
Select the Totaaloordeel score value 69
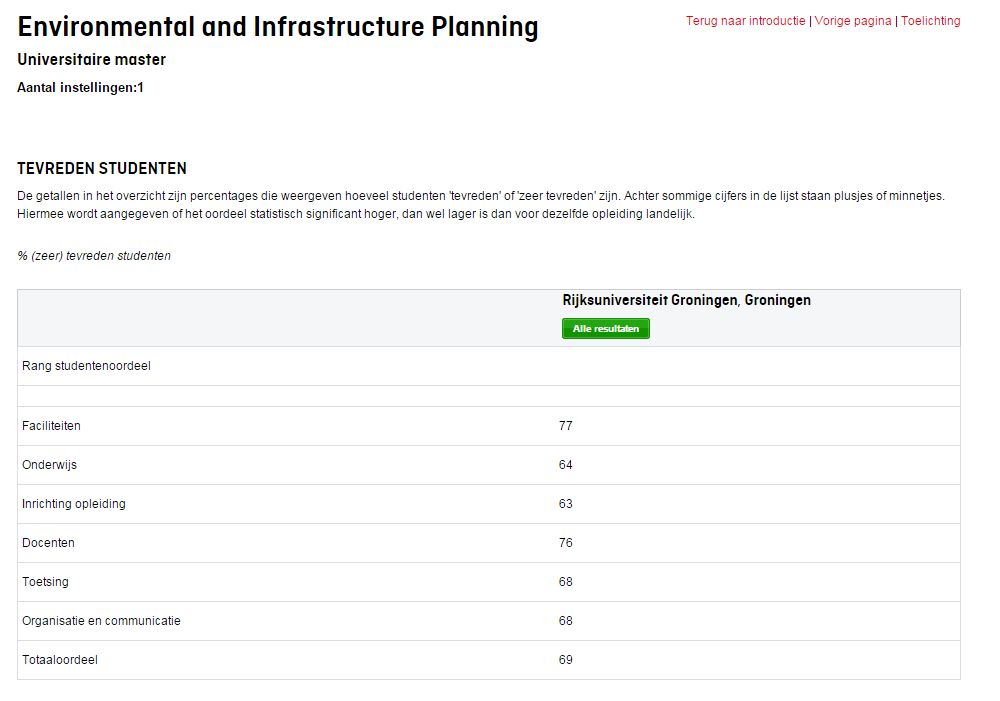pos(566,660)
